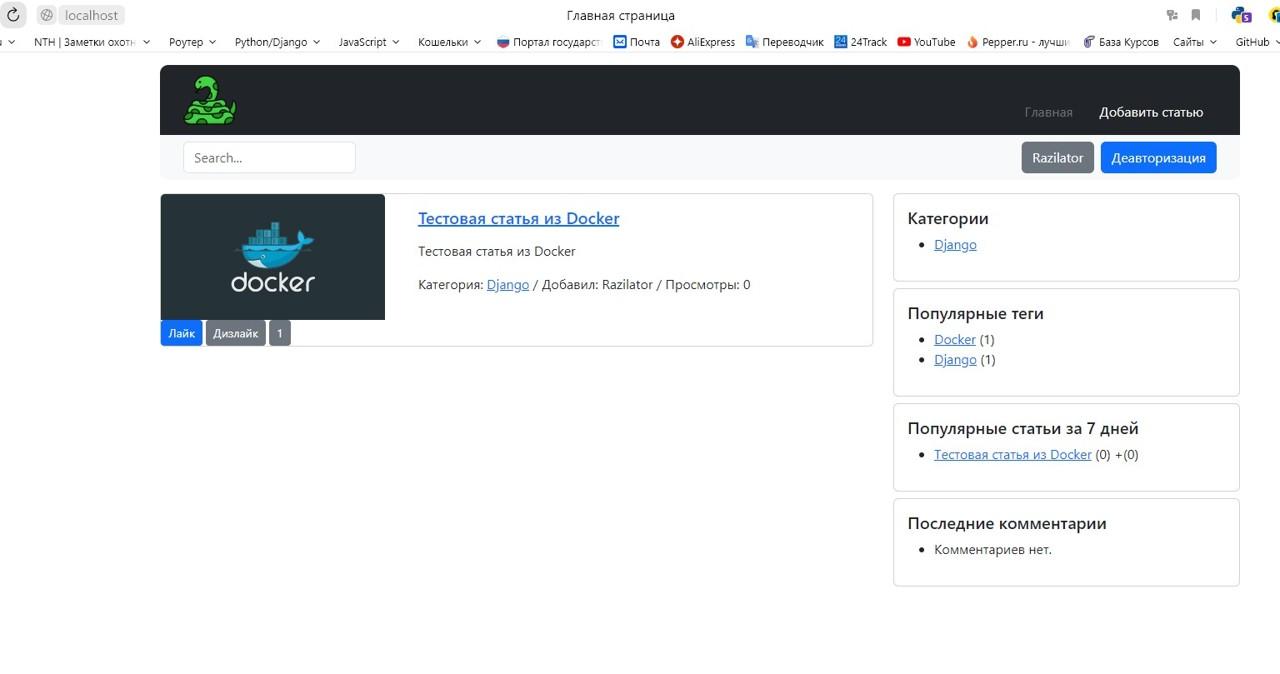The image size is (1280, 674).
Task: Click the localhost address field
Action: [91, 15]
